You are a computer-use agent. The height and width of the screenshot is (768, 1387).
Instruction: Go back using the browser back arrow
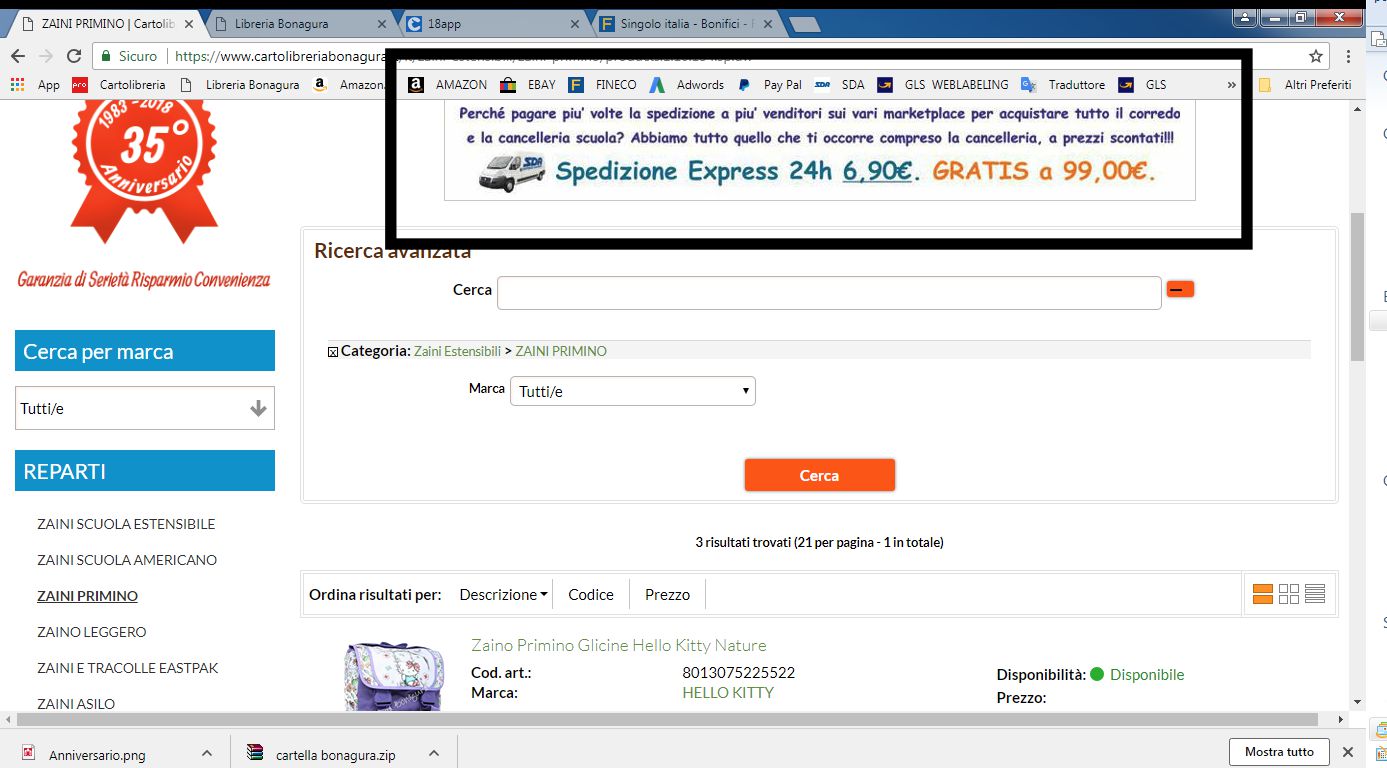[18, 56]
